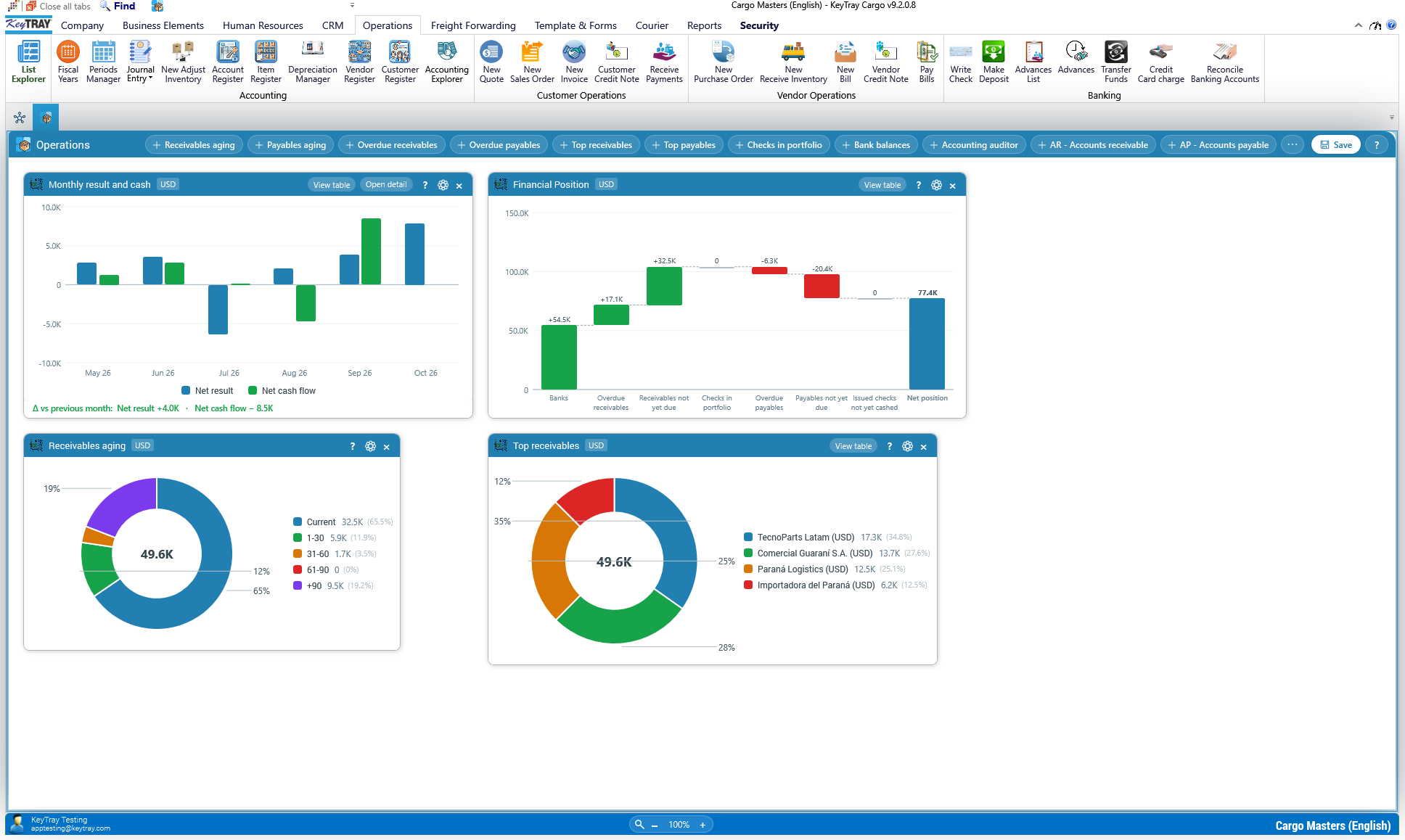Toggle Importadora del Paraná legend entry

835,585
